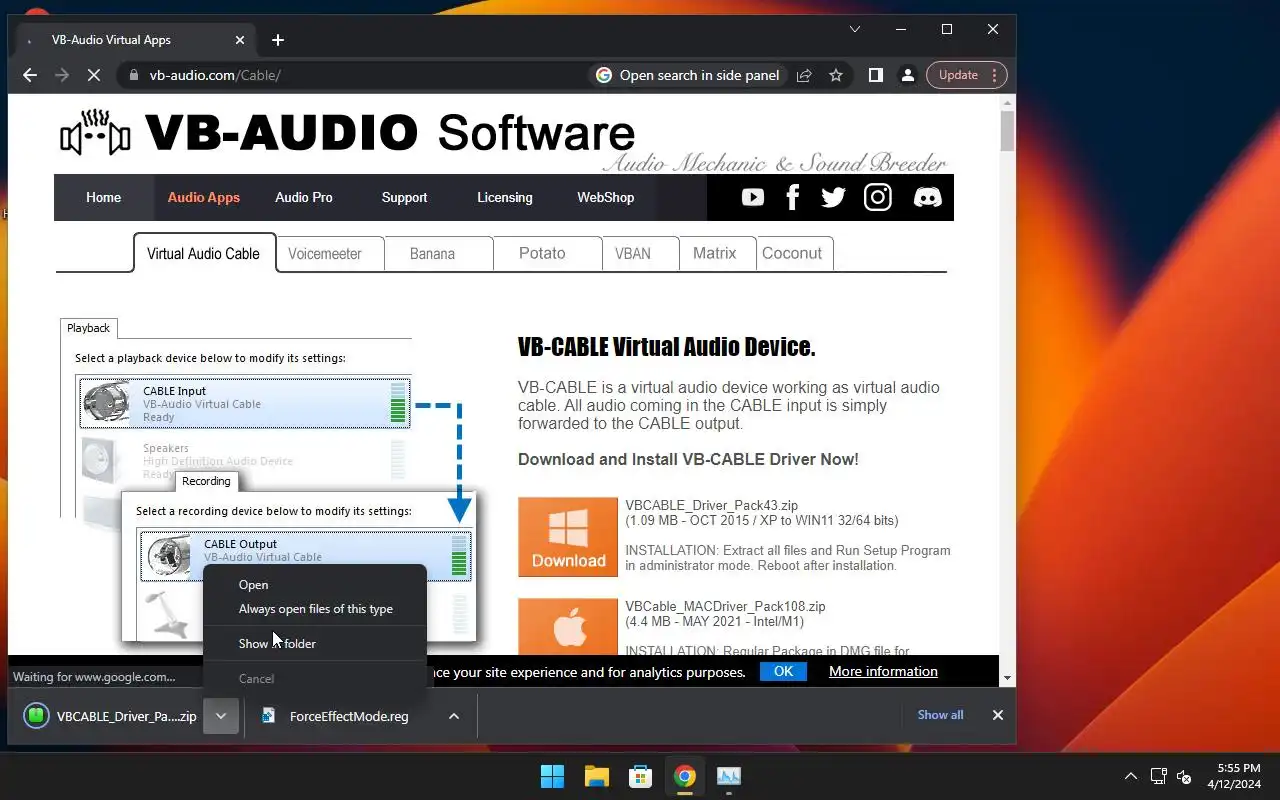Stop loading the page with the X button
Viewport: 1280px width, 800px height.
pos(92,75)
